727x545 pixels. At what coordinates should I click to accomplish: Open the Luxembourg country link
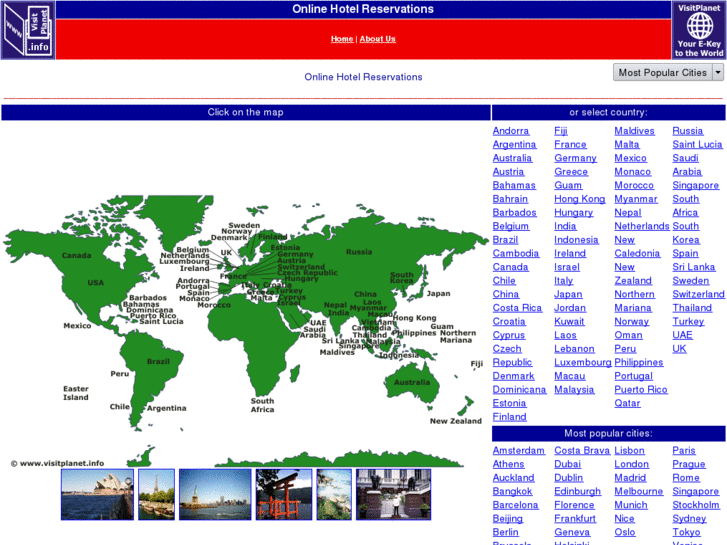[x=583, y=362]
